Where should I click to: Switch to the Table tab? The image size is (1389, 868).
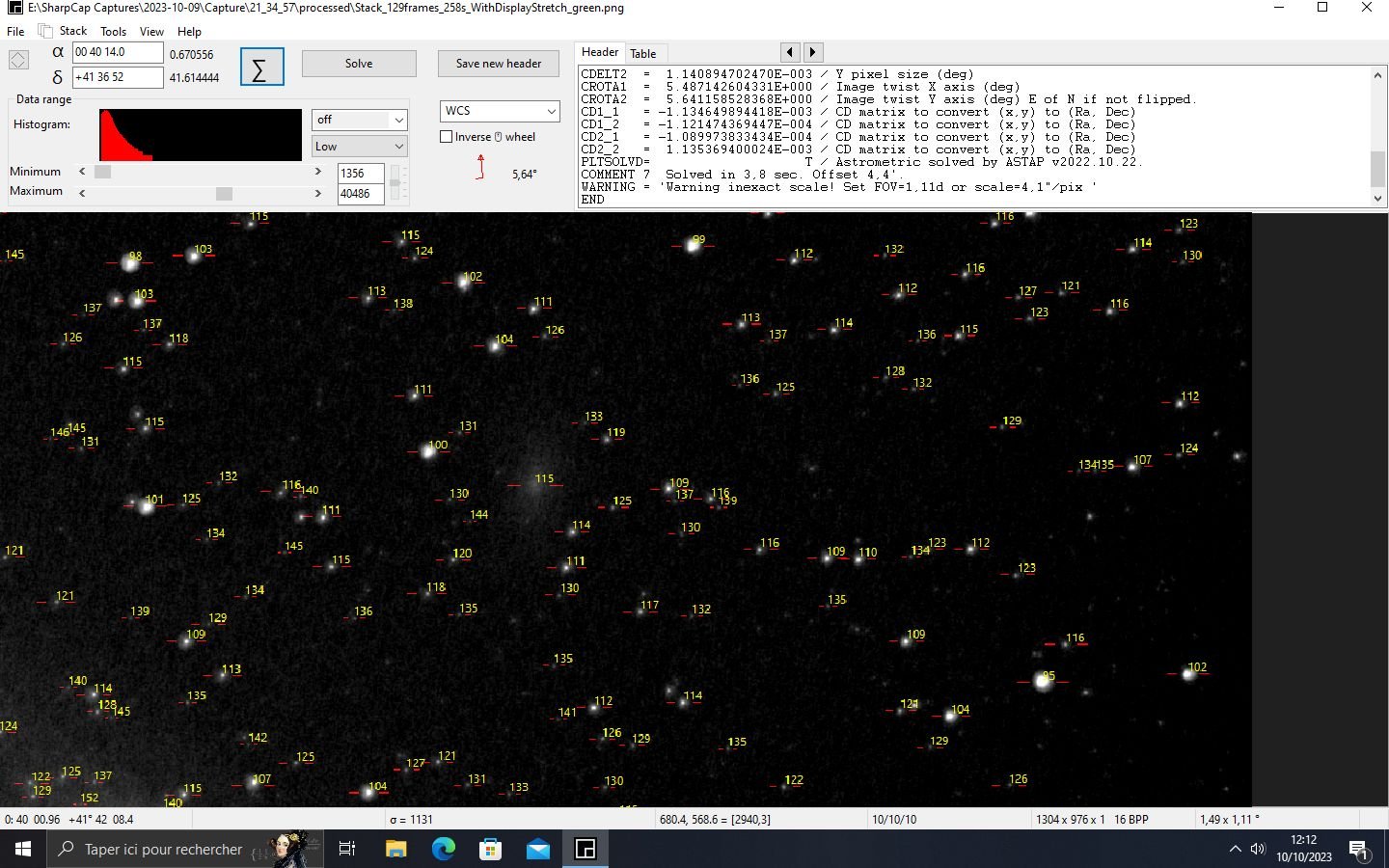pos(643,53)
